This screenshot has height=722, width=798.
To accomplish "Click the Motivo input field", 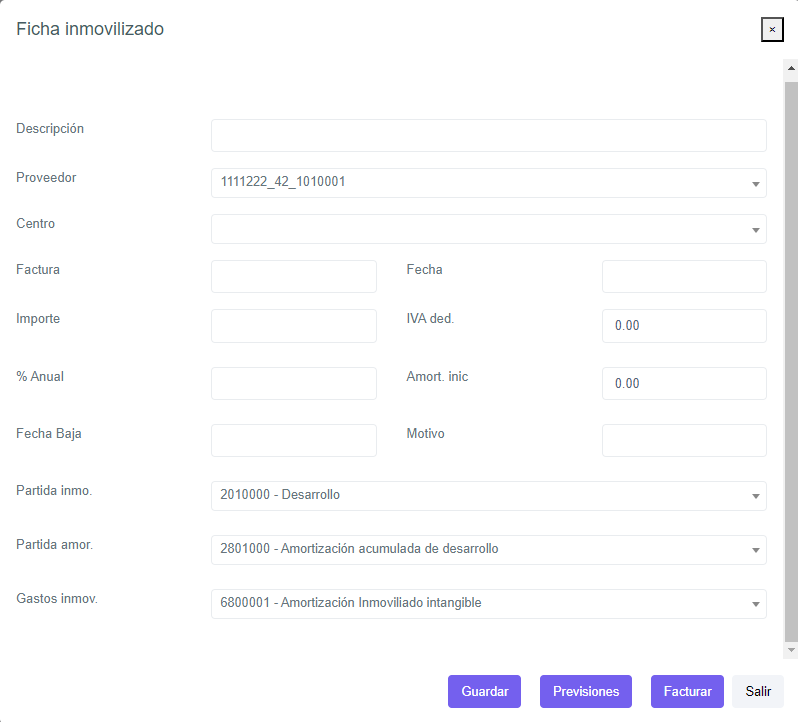I will [684, 441].
